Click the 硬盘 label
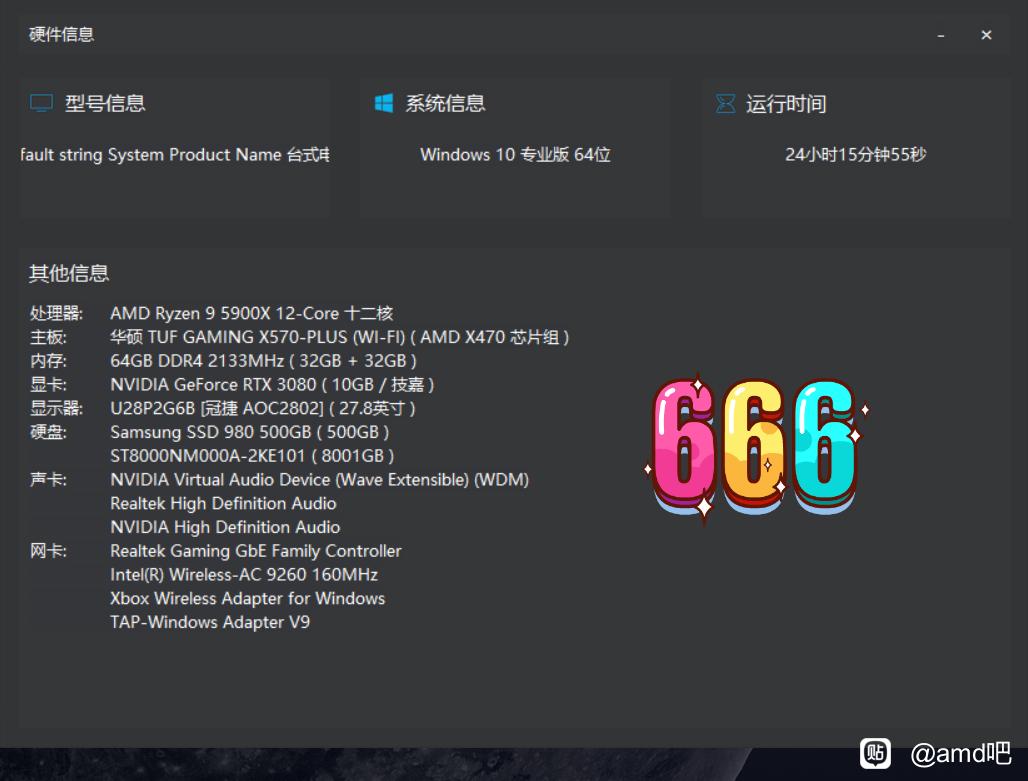Image resolution: width=1028 pixels, height=781 pixels. (x=49, y=432)
